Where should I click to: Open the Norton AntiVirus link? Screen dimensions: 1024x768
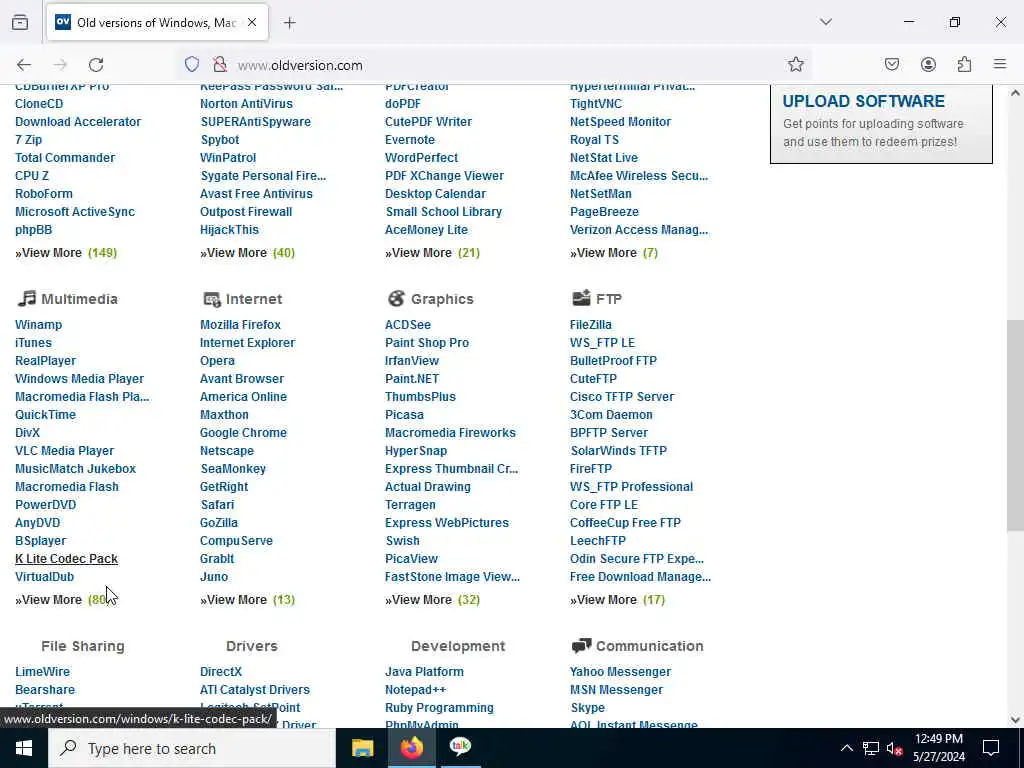[x=246, y=104]
